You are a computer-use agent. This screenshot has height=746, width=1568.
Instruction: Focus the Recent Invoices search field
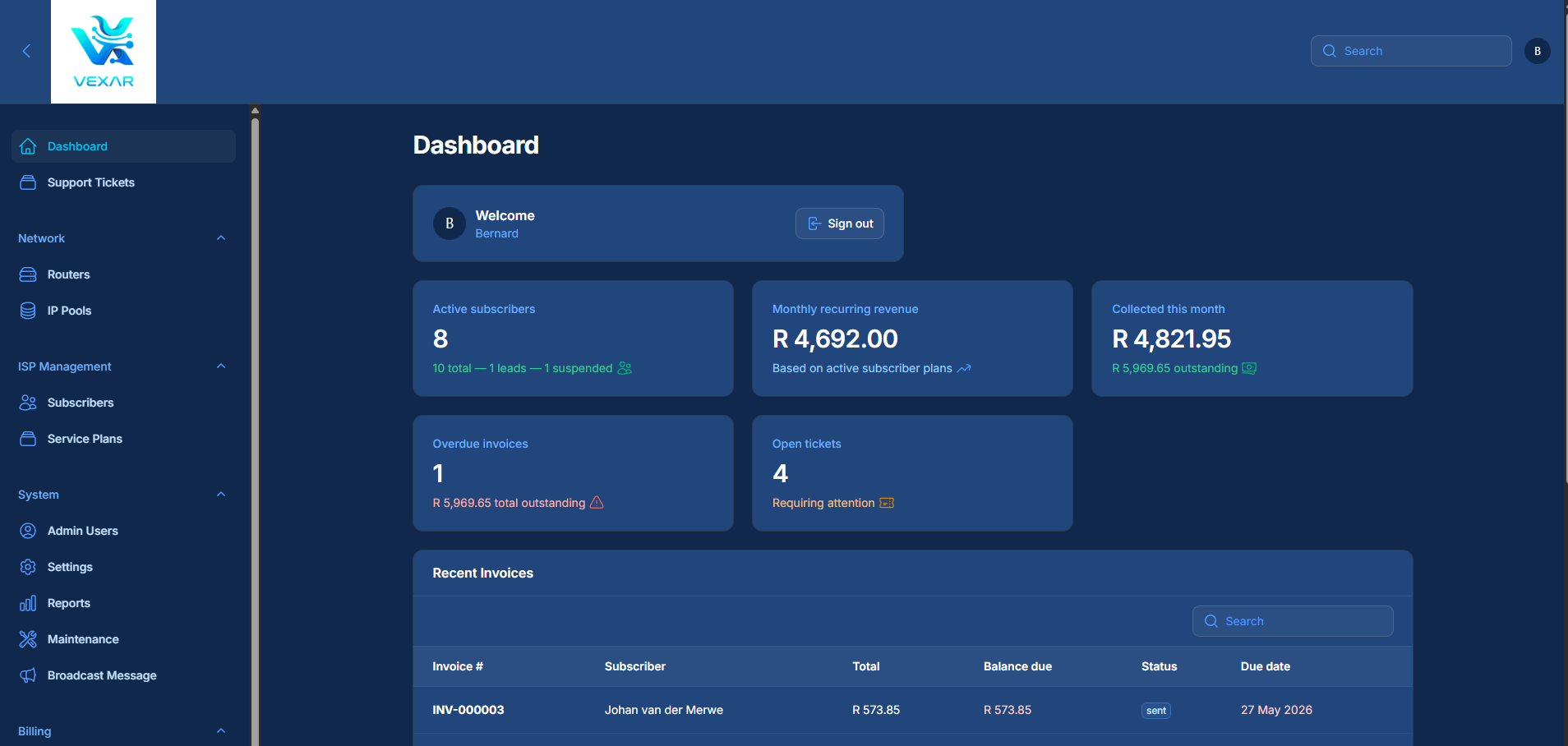[1293, 621]
